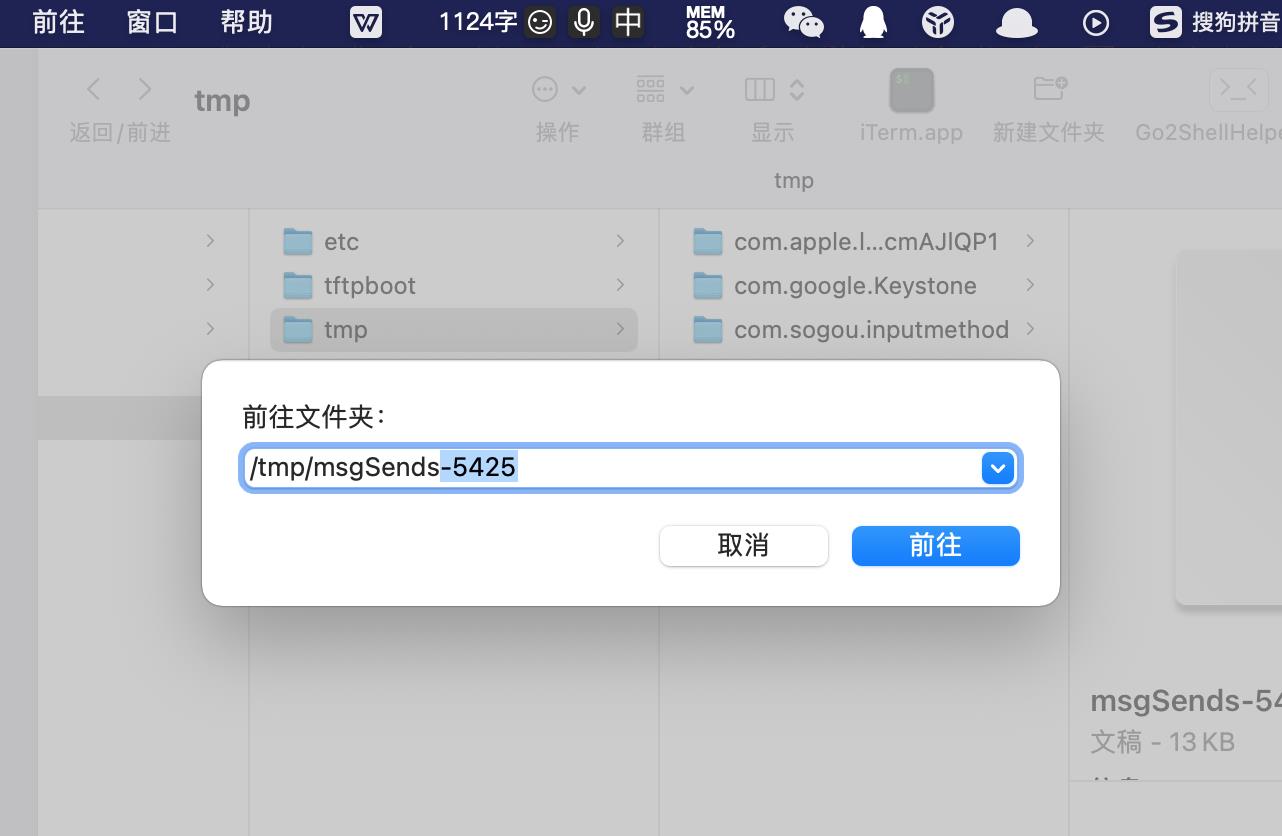The width and height of the screenshot is (1282, 836).
Task: Open the QQ penguin menu bar icon
Action: click(873, 22)
